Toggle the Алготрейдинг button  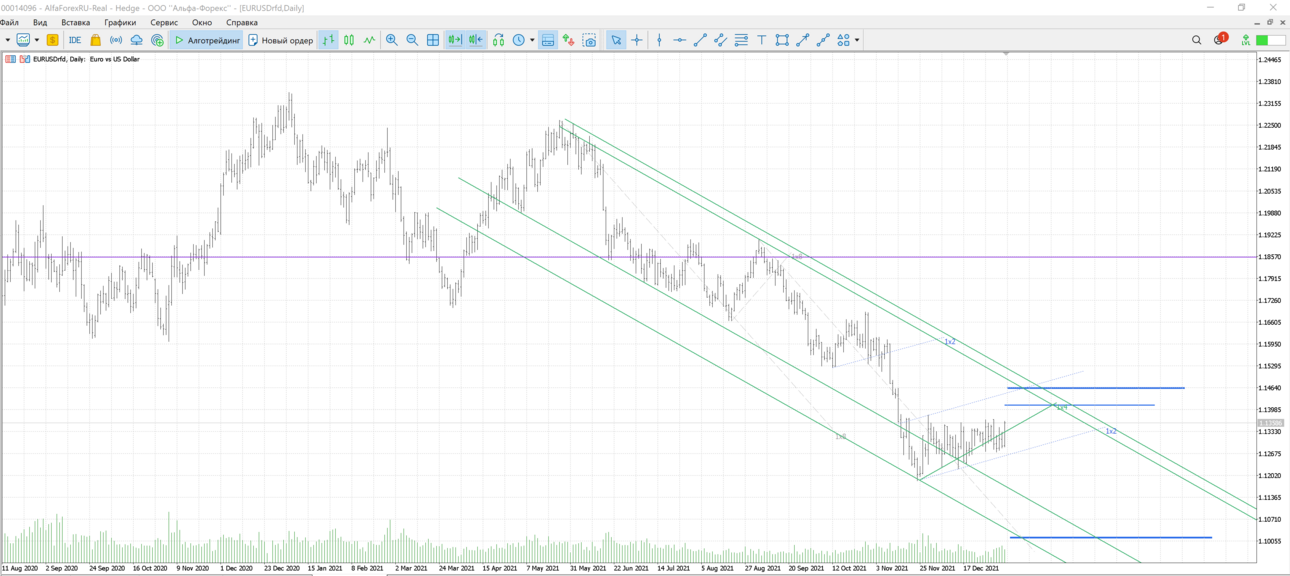(207, 40)
